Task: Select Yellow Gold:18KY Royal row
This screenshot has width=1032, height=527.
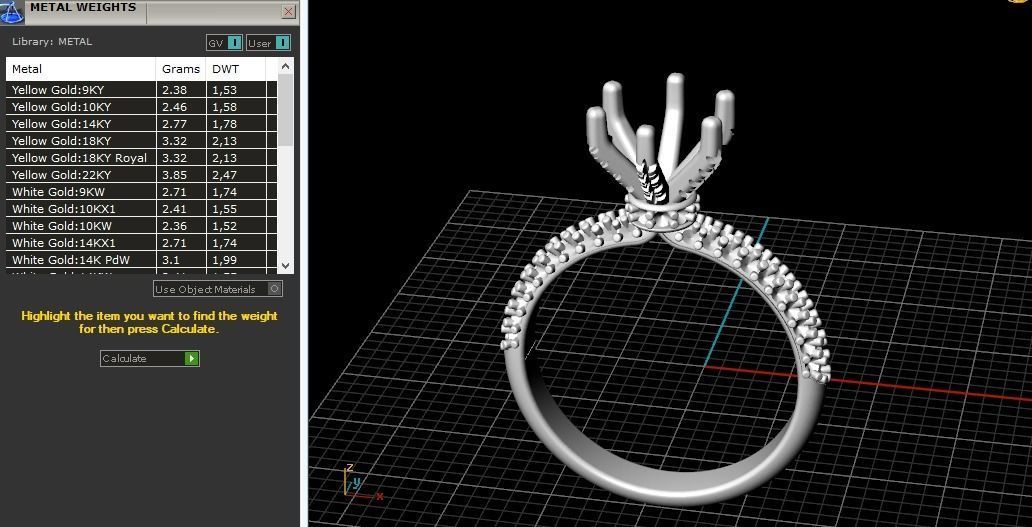Action: pyautogui.click(x=142, y=158)
